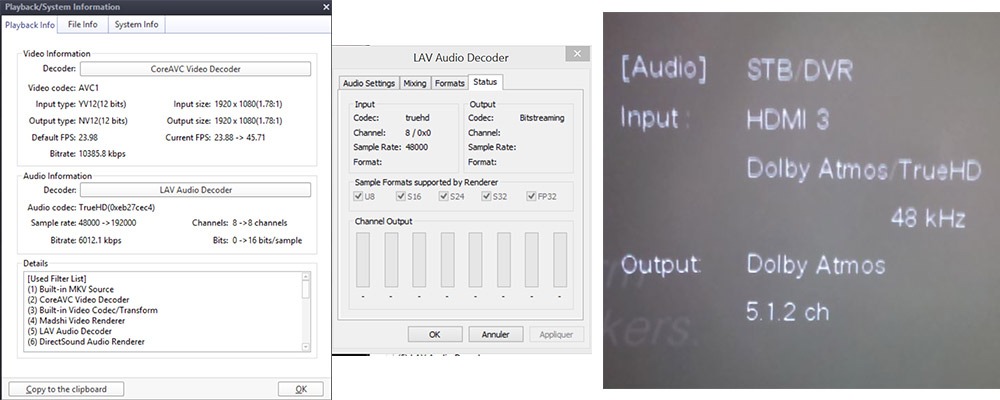This screenshot has height=400, width=1000.
Task: Open the Audio Settings tab
Action: pos(369,84)
